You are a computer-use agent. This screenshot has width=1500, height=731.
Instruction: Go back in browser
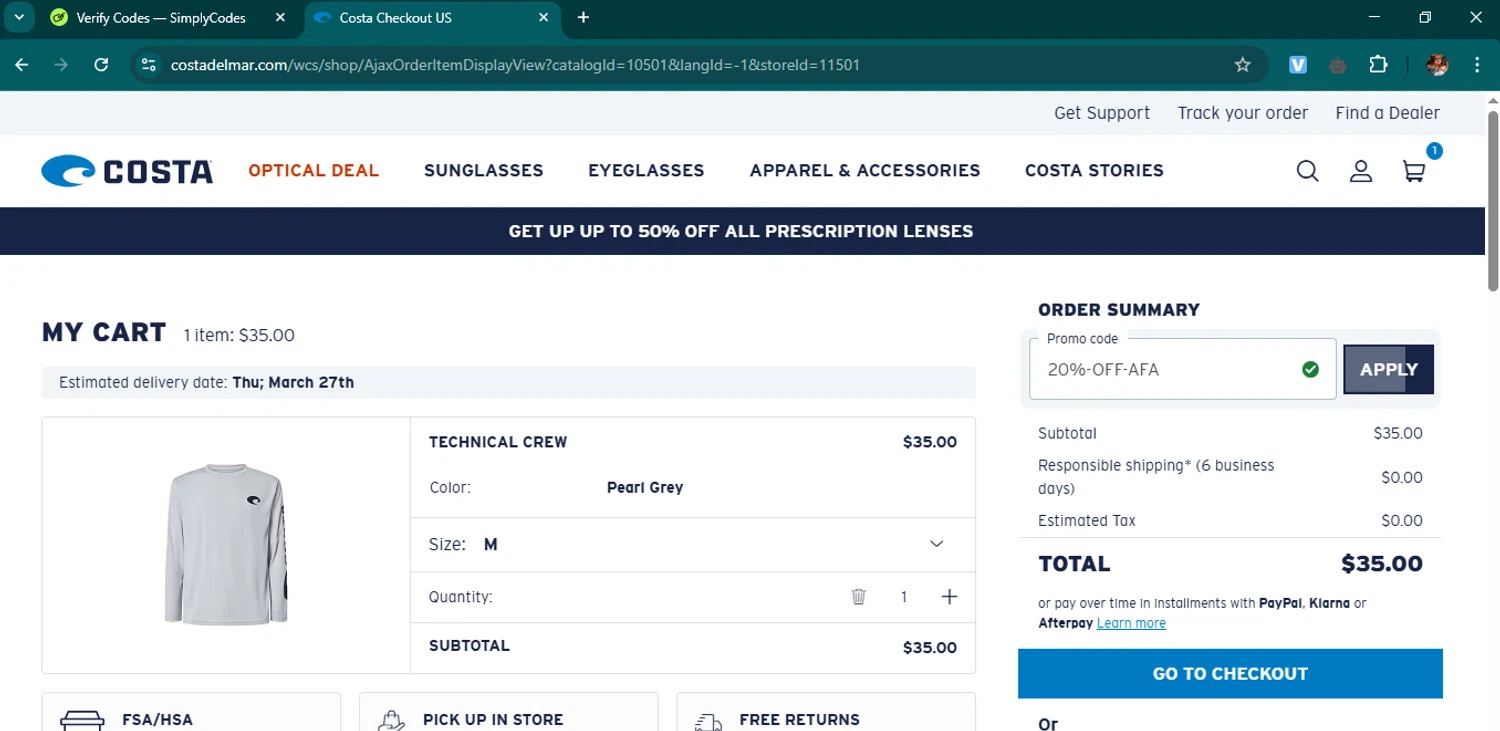click(x=22, y=65)
